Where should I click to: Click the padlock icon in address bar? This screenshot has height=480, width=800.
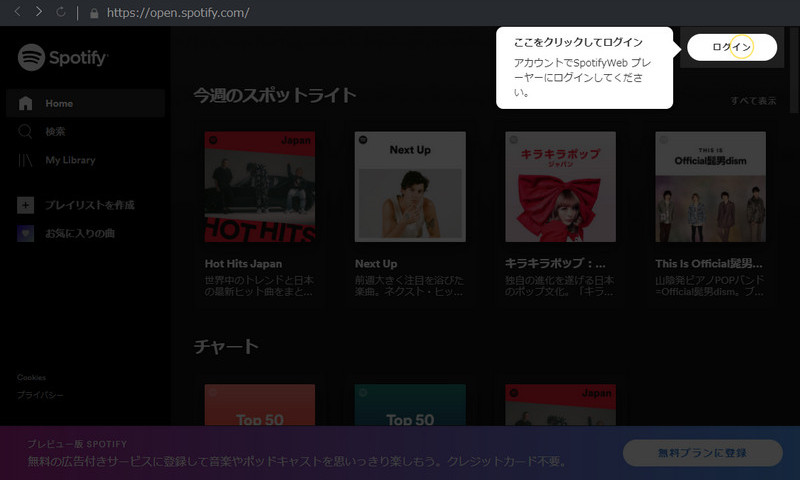point(94,13)
